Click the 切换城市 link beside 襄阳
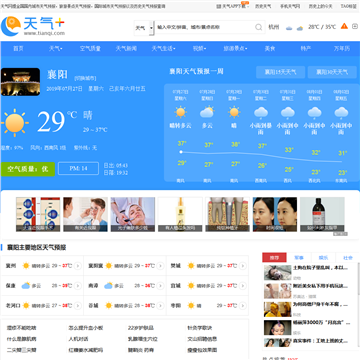This screenshot has height=360, width=360. coord(85,78)
